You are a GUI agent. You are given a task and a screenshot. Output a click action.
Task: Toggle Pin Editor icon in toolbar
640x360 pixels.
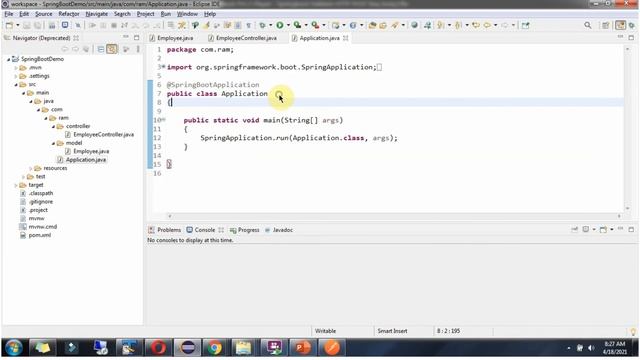tap(525, 25)
